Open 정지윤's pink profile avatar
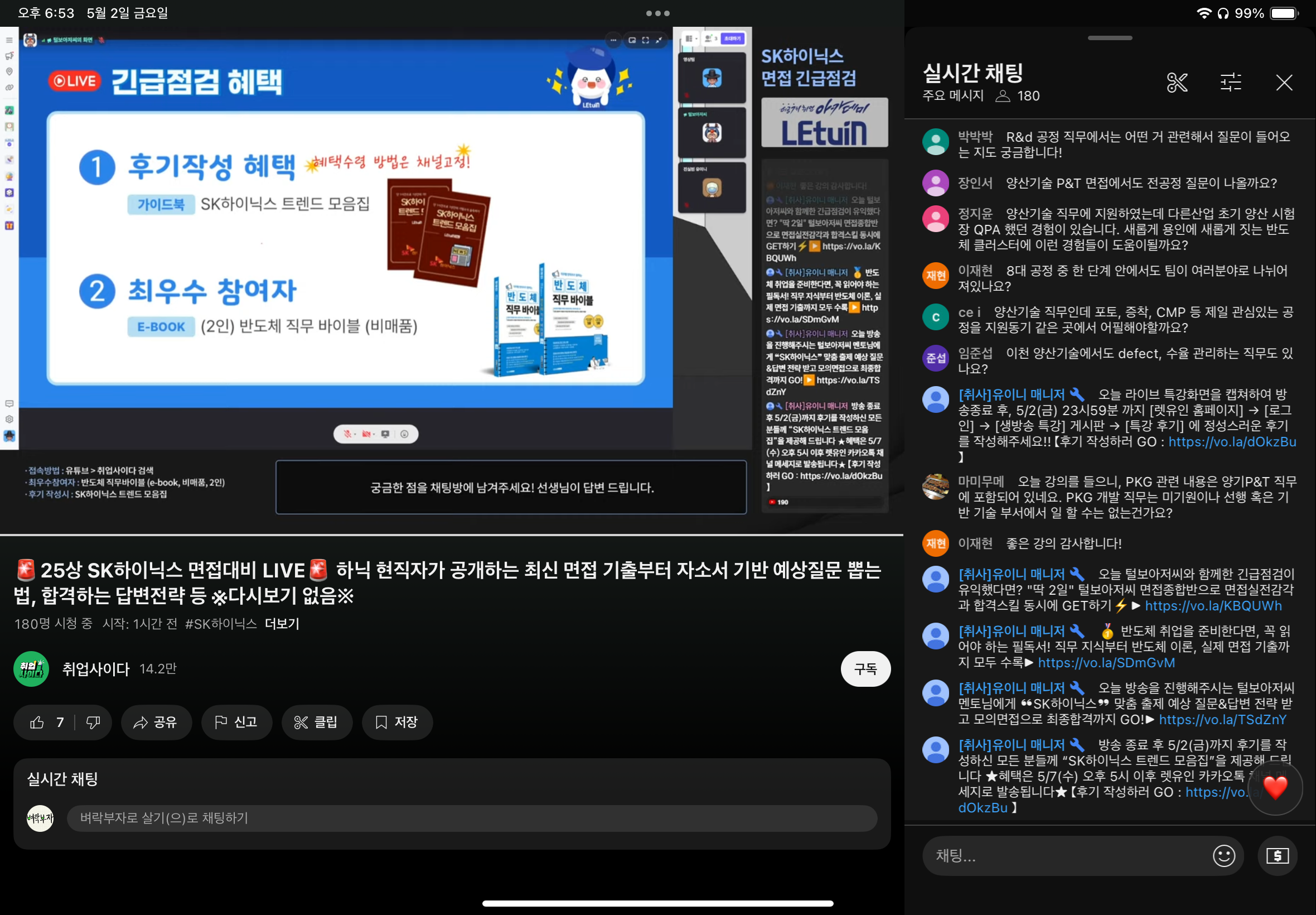 point(936,219)
